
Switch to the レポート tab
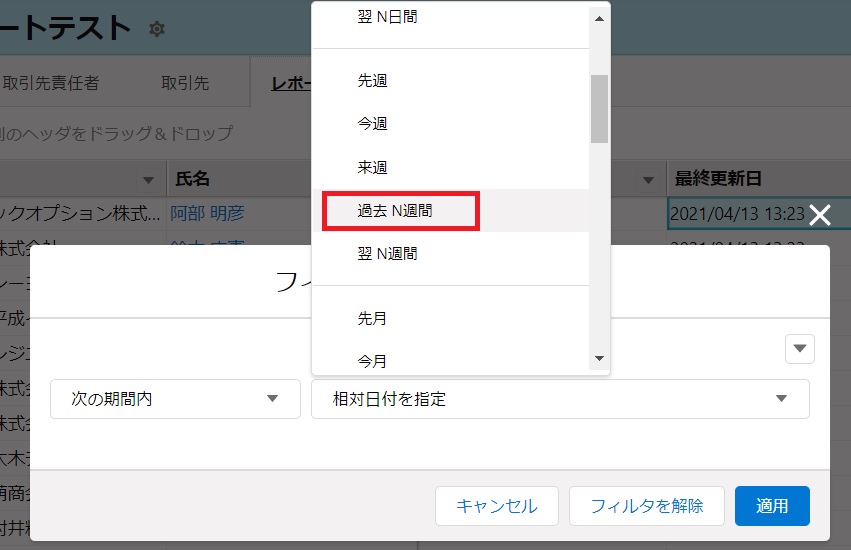point(290,83)
